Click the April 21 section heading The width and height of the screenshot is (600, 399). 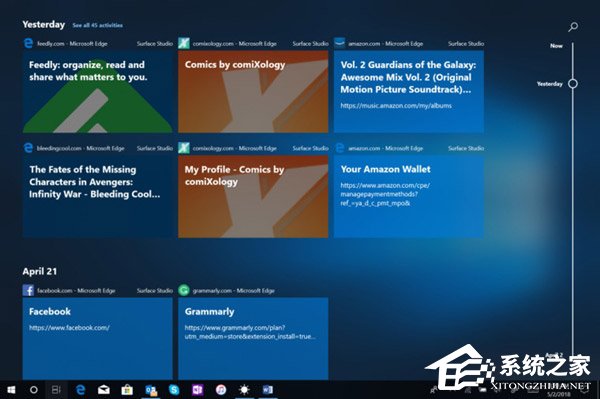40,271
